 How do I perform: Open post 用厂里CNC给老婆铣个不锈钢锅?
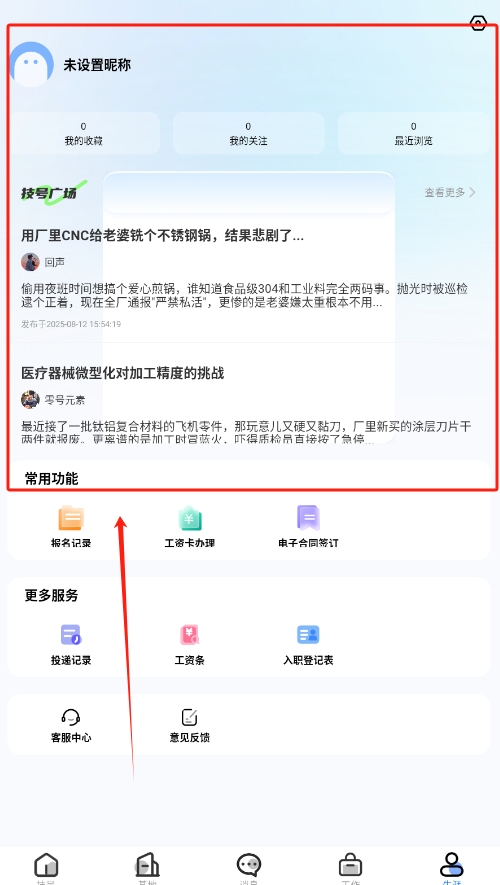(163, 236)
